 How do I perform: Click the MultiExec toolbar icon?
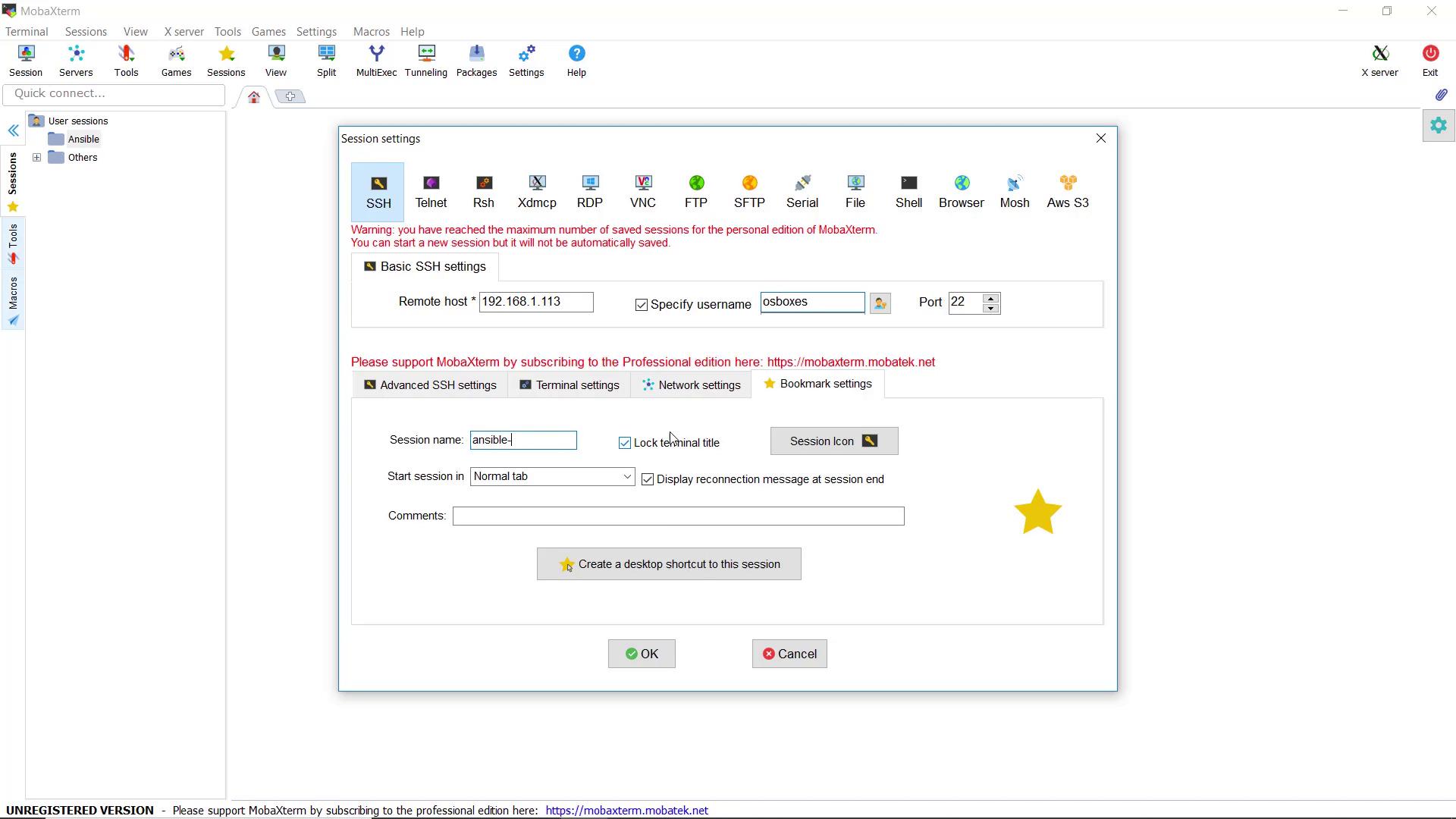tap(376, 61)
